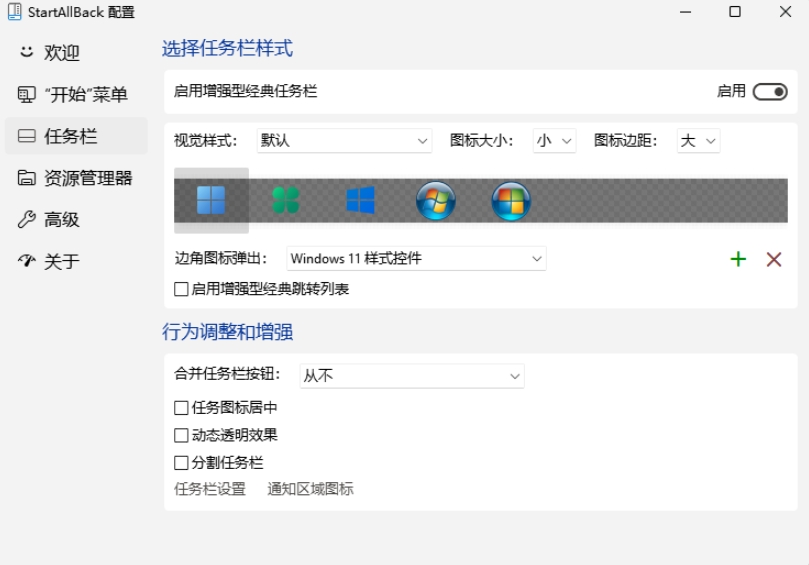Click the 行为调整和增强 heading
This screenshot has height=565, width=809.
(228, 332)
